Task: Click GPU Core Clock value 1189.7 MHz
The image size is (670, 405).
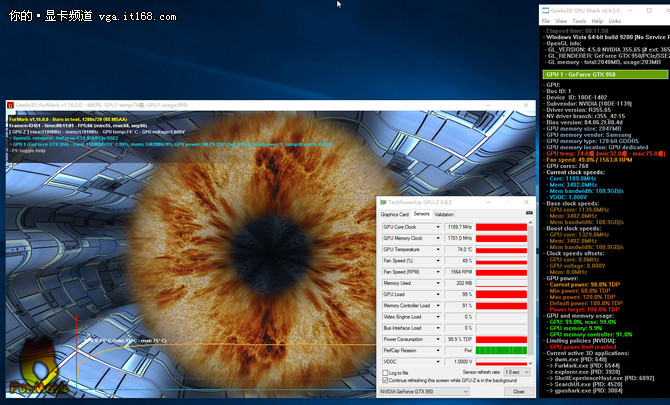Action: [x=459, y=227]
